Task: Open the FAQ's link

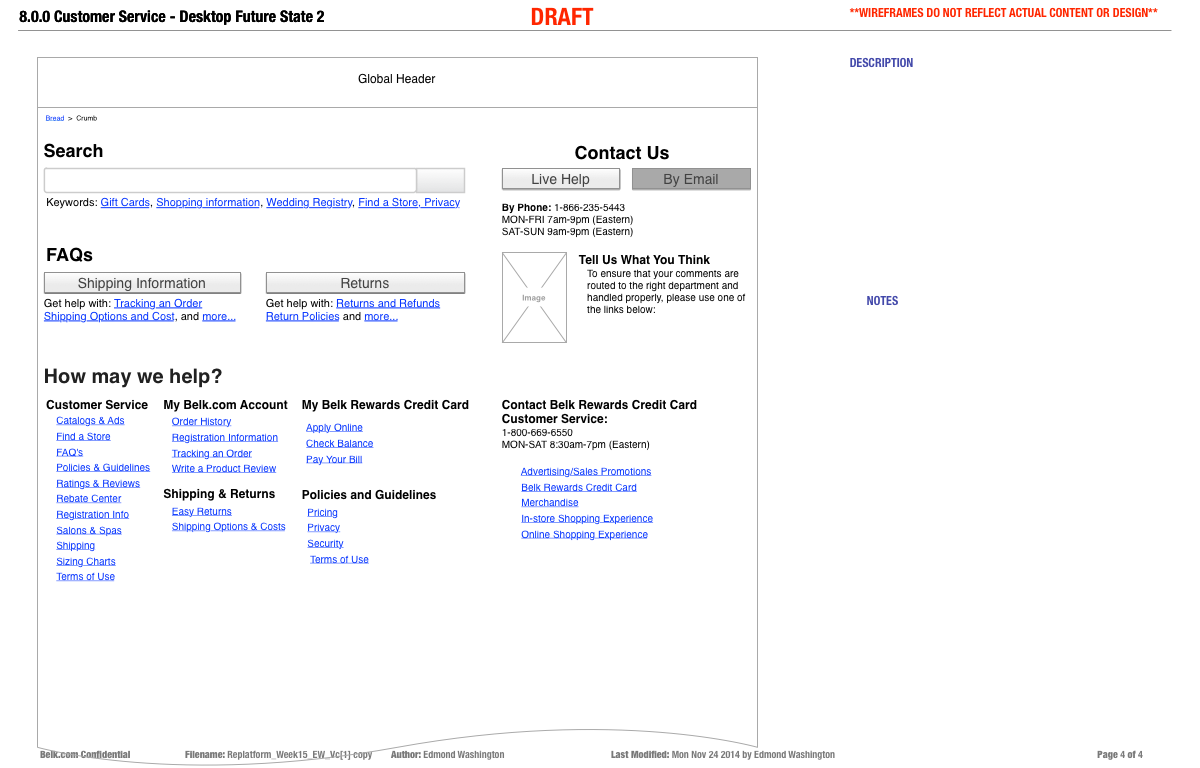Action: pyautogui.click(x=70, y=452)
